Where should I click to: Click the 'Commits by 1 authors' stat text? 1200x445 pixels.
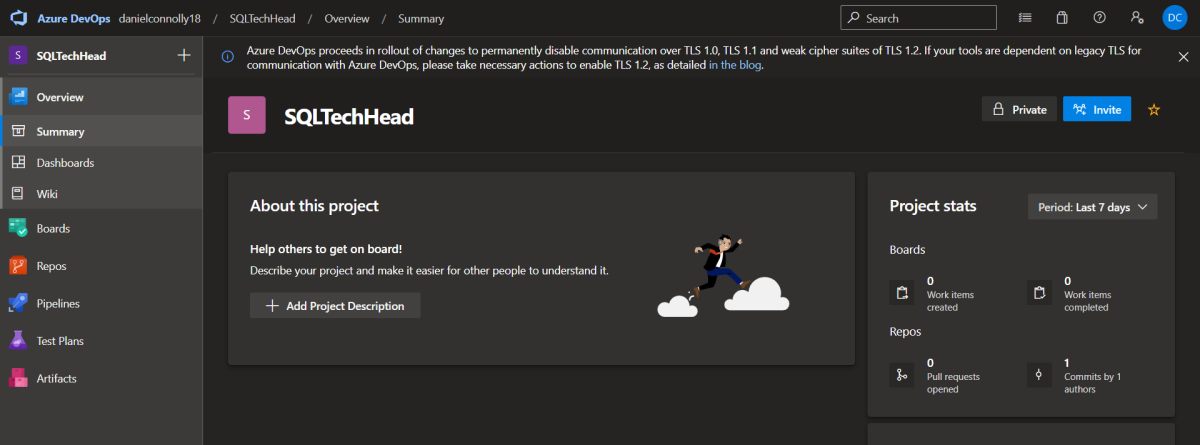1093,383
